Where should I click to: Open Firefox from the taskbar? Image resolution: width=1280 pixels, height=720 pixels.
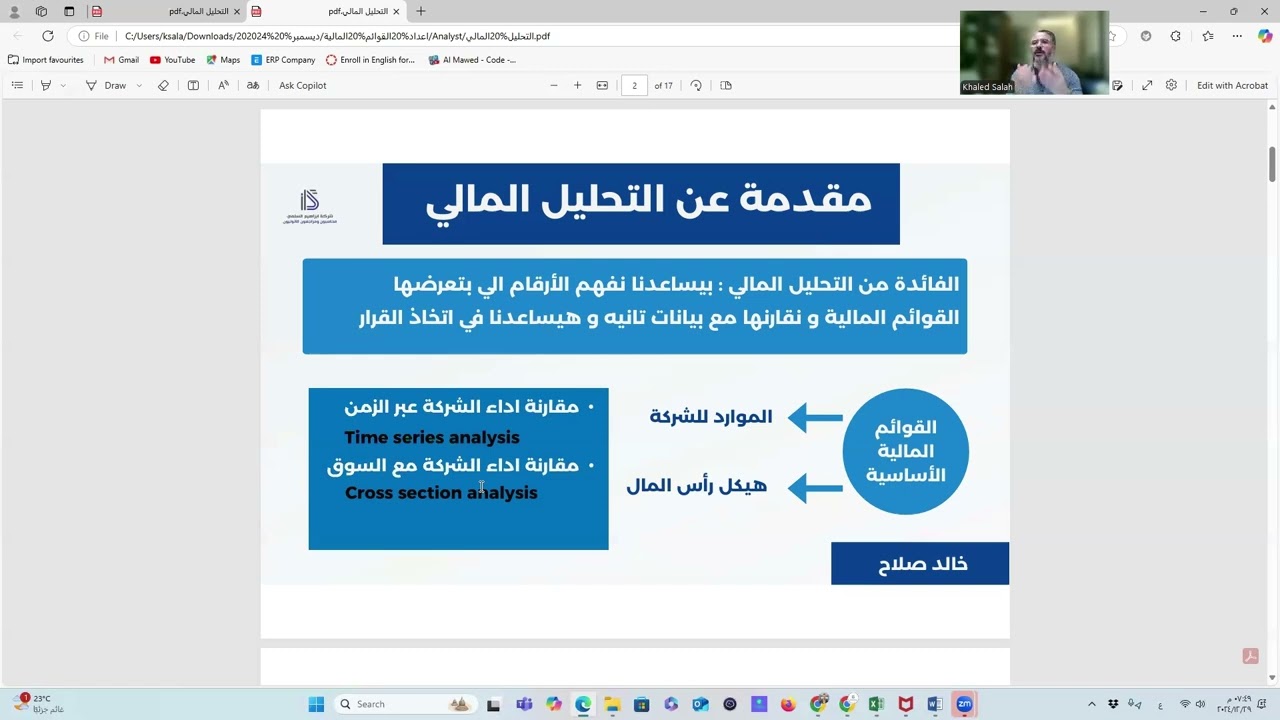click(x=788, y=704)
